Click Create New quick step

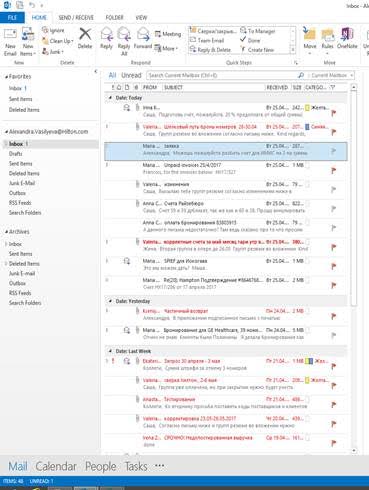(x=257, y=50)
